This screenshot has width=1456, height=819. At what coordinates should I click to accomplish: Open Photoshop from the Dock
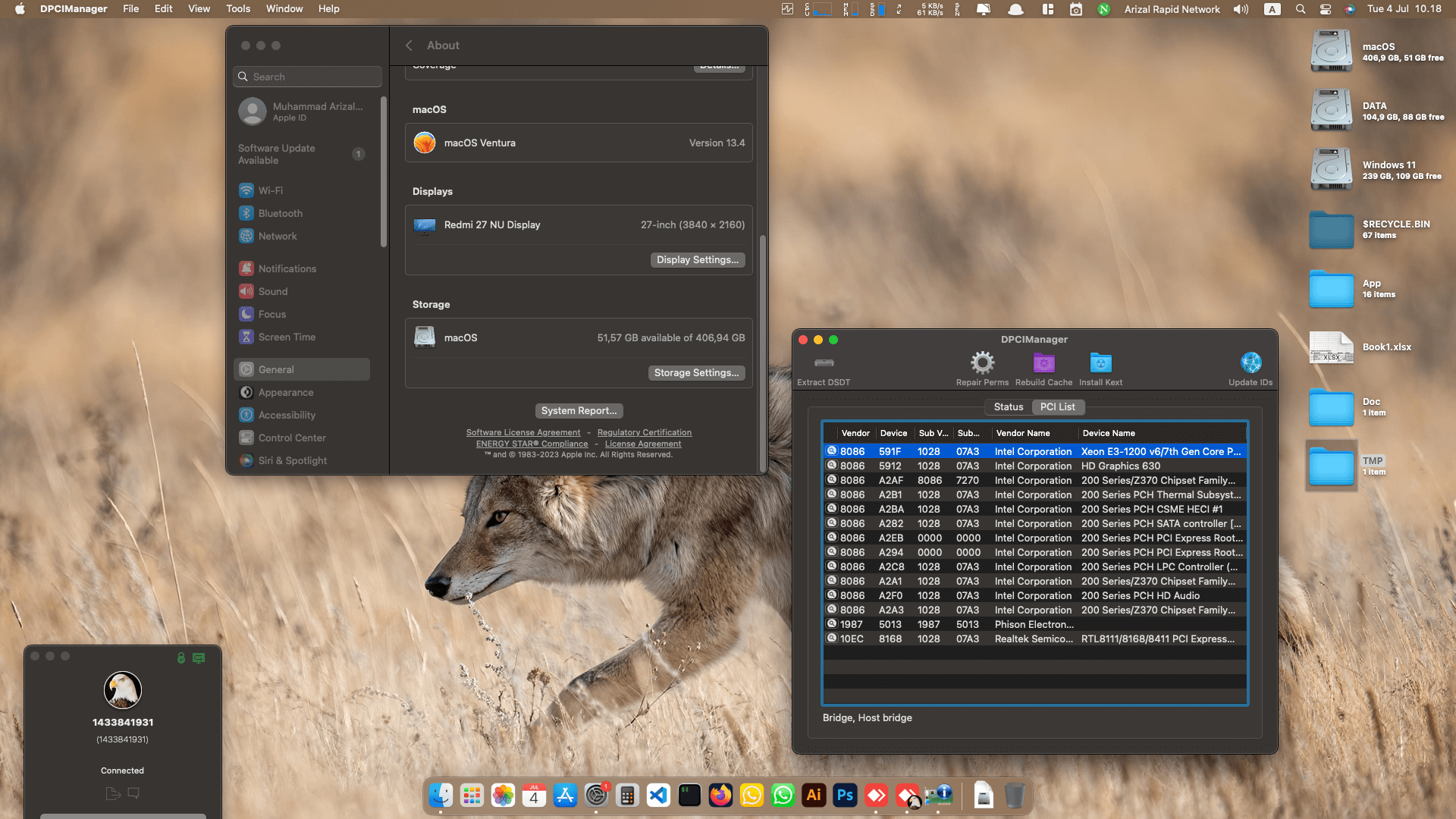(845, 795)
